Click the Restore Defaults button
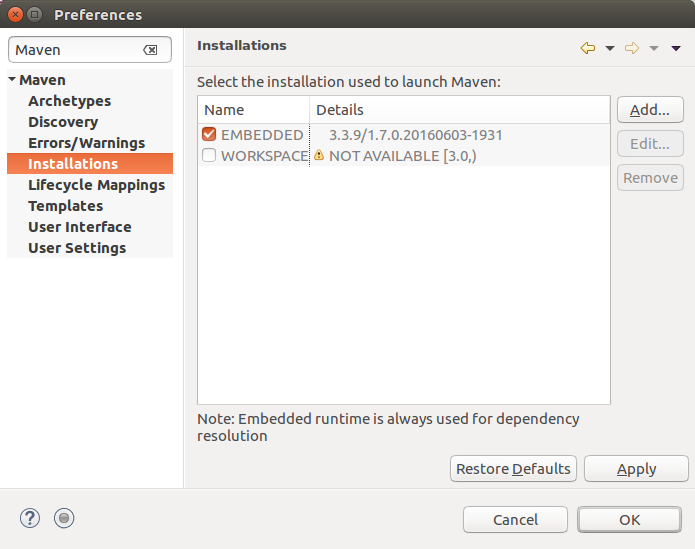This screenshot has width=695, height=549. (x=513, y=468)
